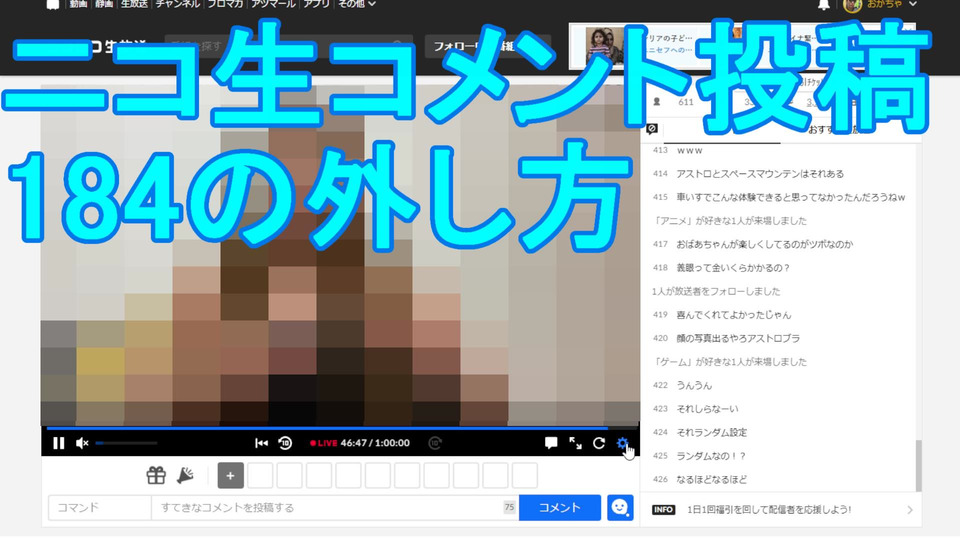The height and width of the screenshot is (540, 960).
Task: Open the 生放送 menu item in top bar
Action: tap(134, 4)
